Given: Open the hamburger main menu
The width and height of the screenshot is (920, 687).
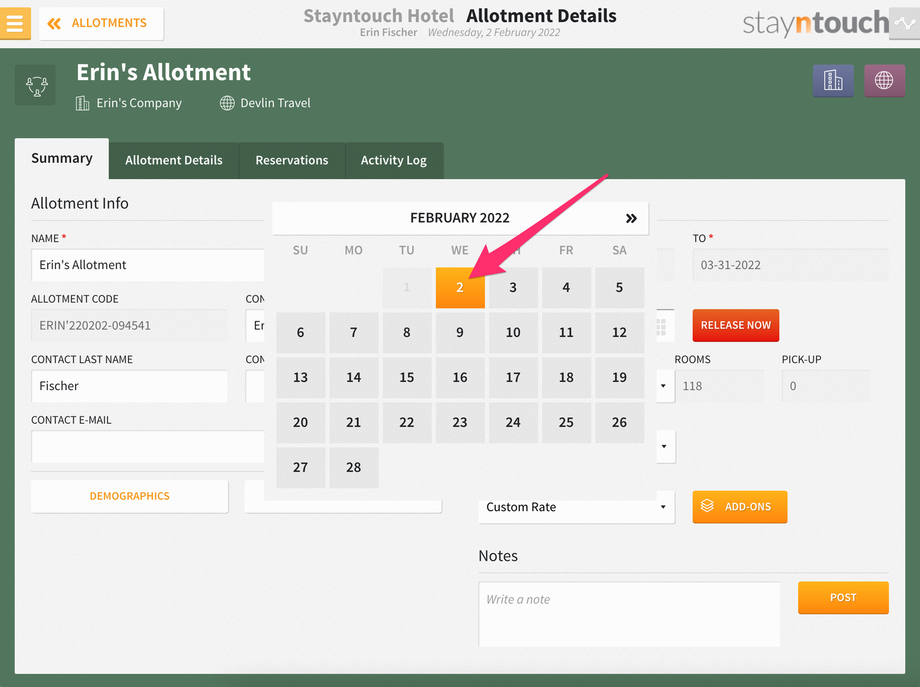Looking at the screenshot, I should [15, 23].
